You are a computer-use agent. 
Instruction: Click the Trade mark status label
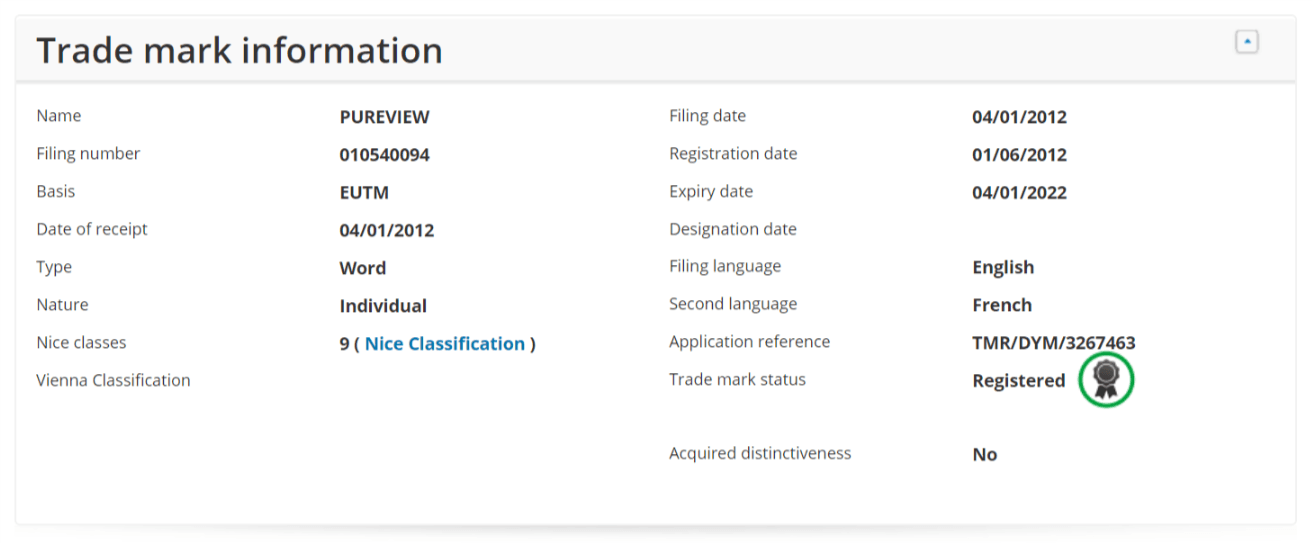(x=737, y=379)
